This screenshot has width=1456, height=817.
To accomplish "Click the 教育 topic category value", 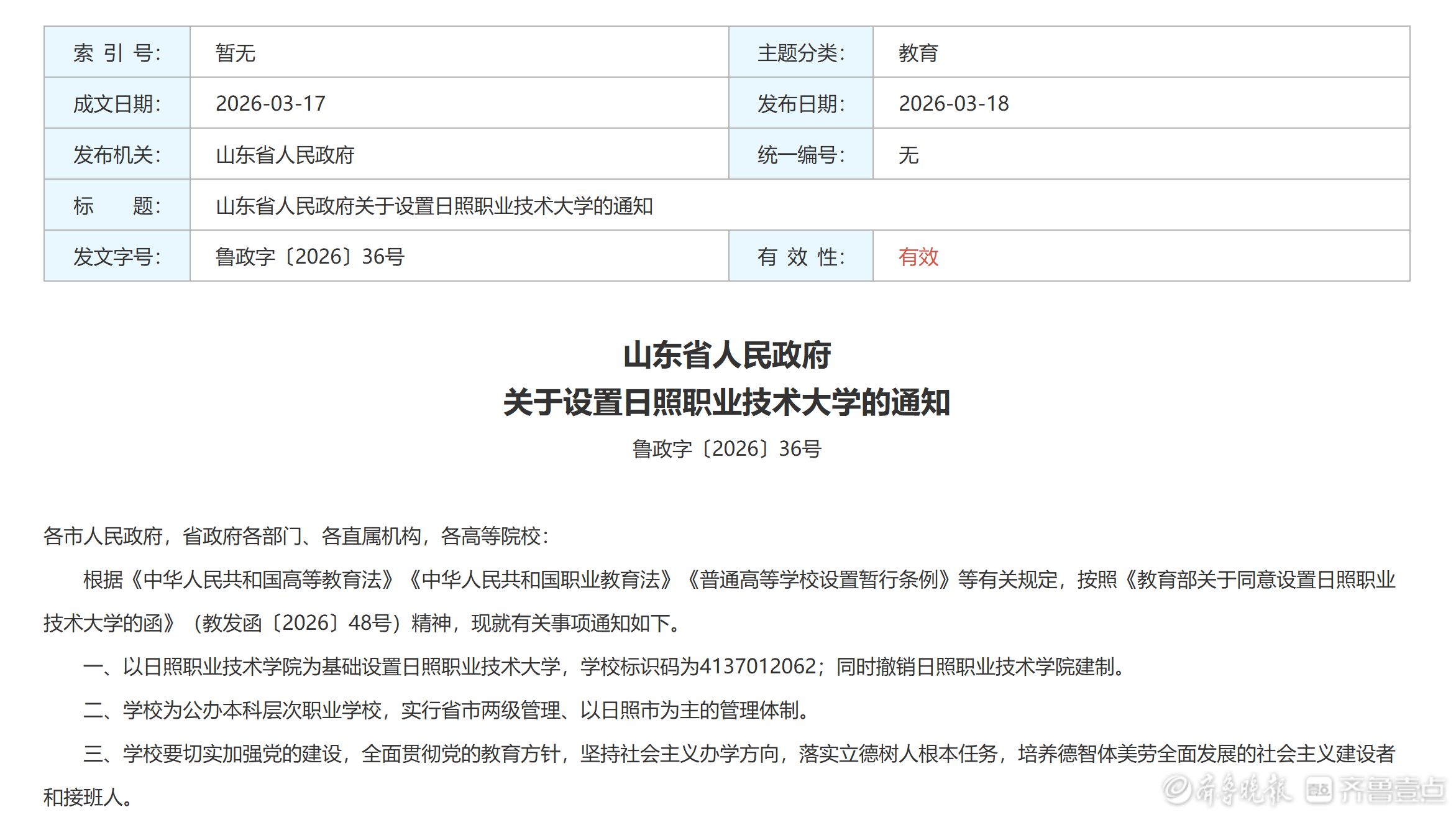I will click(918, 53).
